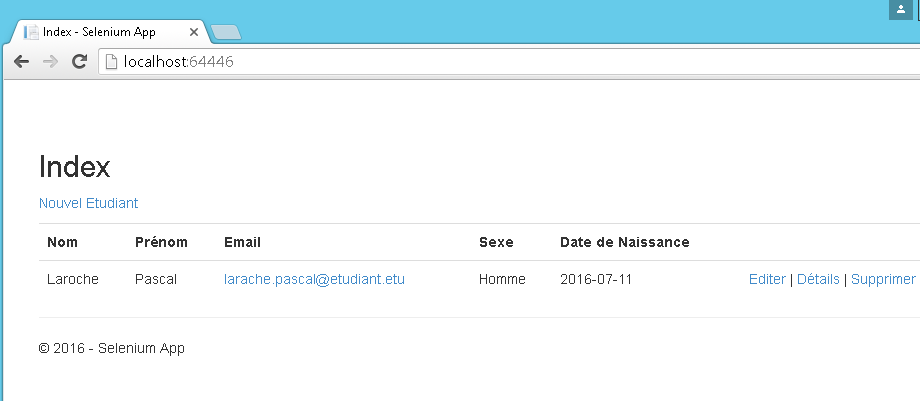
Task: Click the larache.pascal@etudiant.etu email link
Action: coord(314,279)
